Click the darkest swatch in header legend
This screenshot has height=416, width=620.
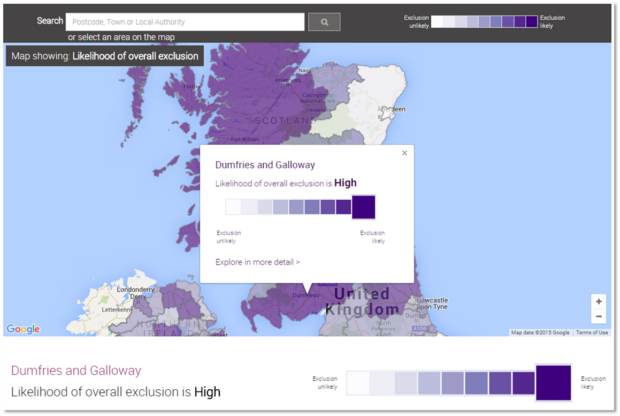532,21
